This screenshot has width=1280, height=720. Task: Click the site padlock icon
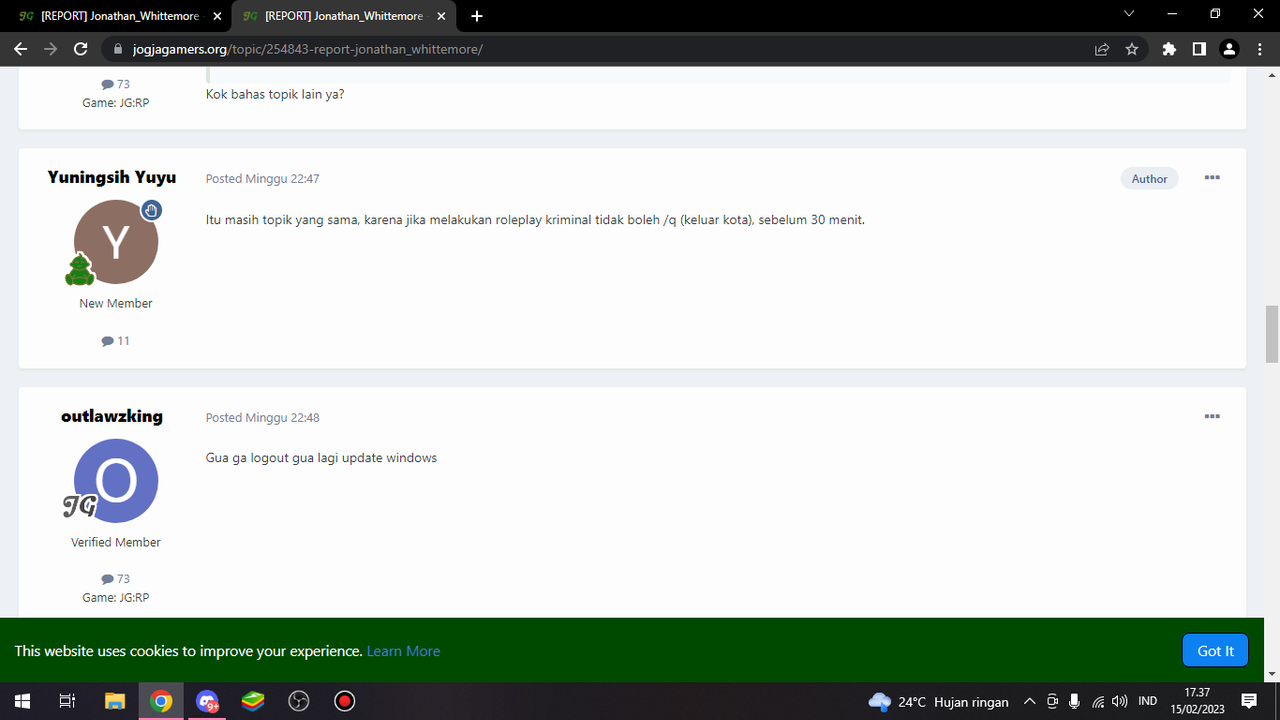[x=118, y=49]
